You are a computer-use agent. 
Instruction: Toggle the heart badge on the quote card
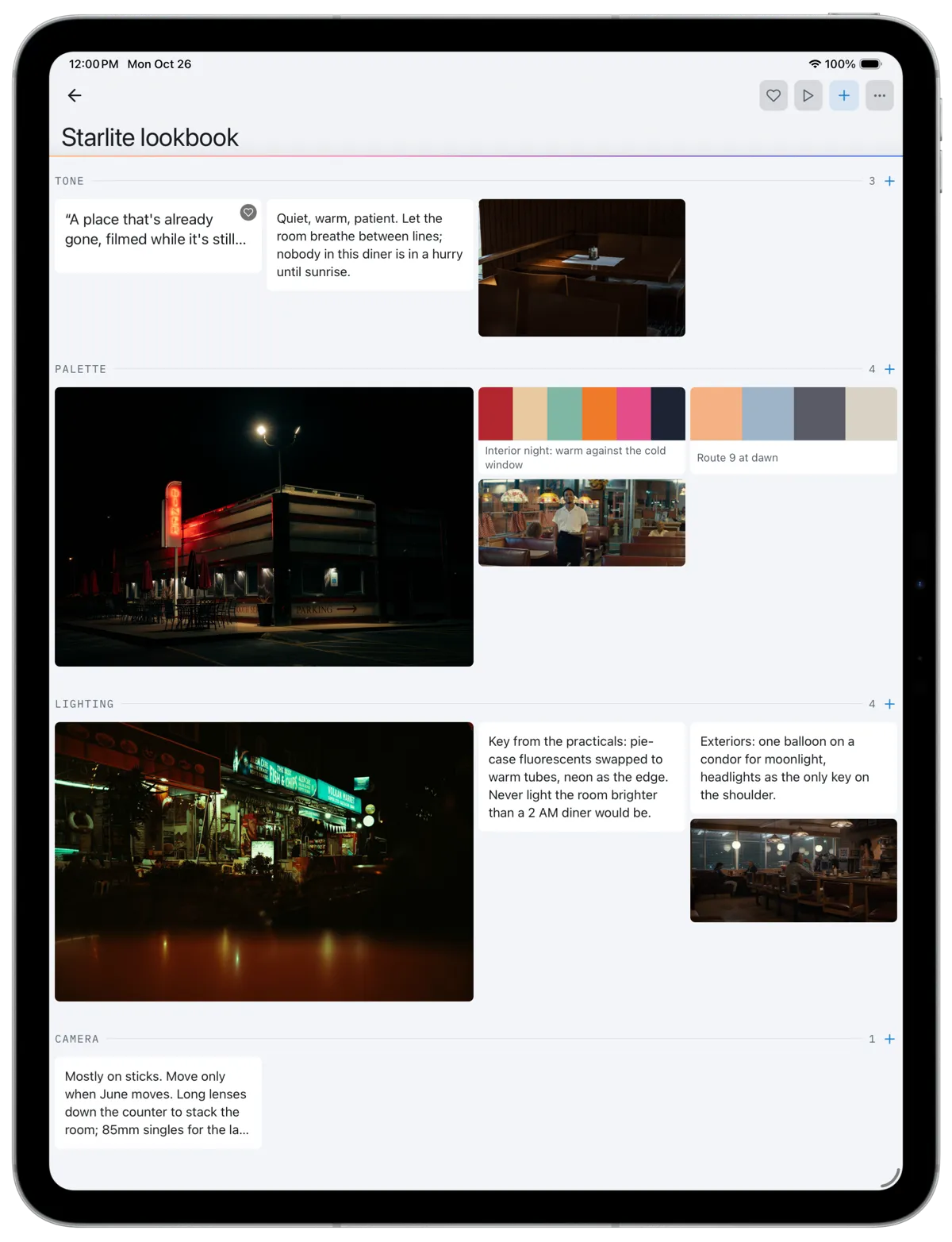click(248, 212)
